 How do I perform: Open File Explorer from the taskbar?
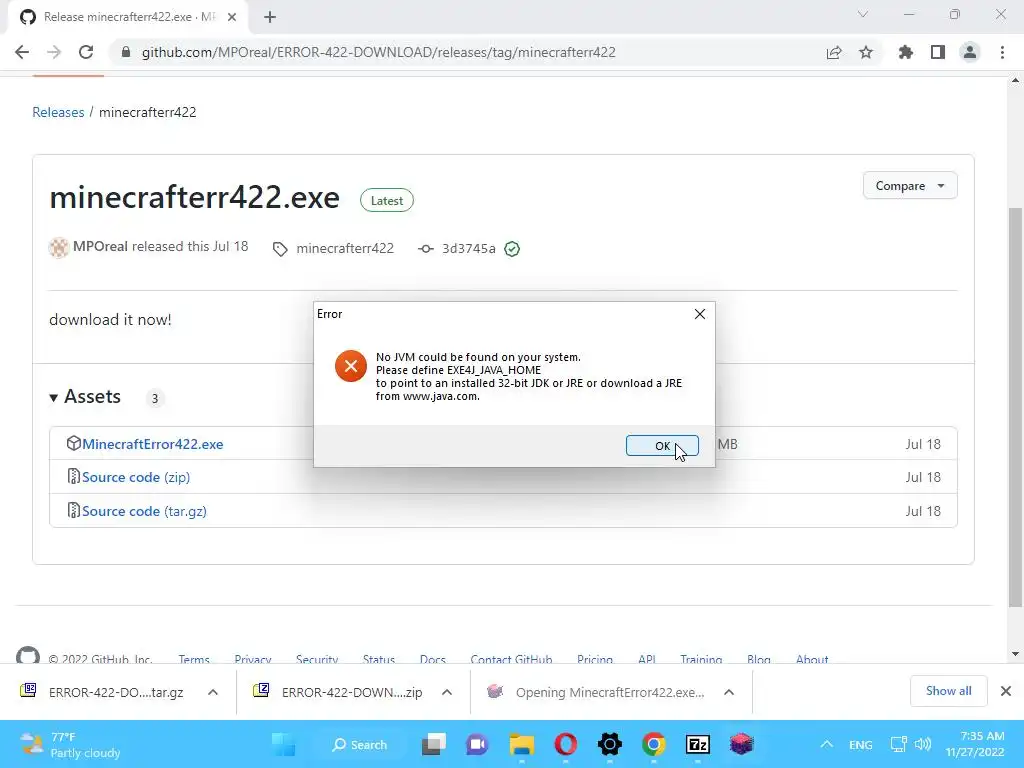tap(522, 744)
